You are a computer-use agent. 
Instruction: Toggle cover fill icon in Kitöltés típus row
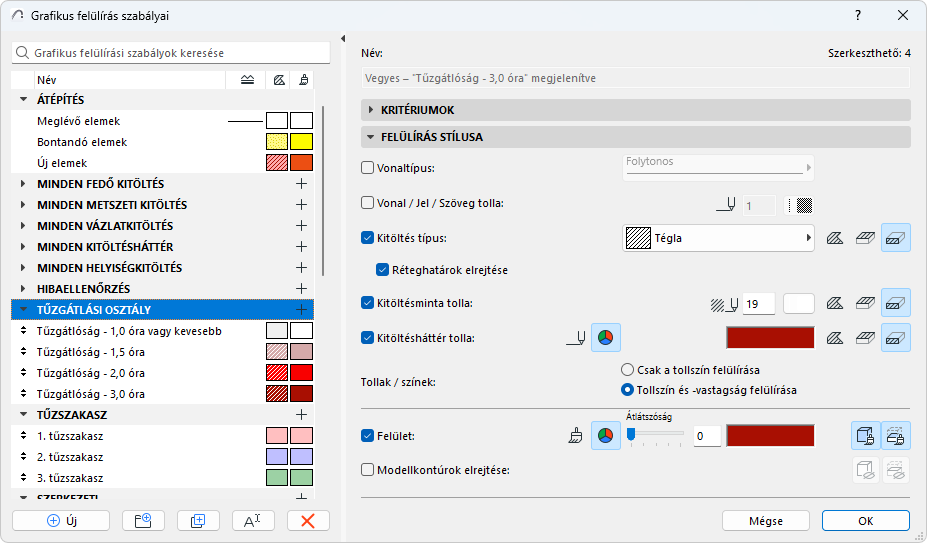tap(866, 238)
